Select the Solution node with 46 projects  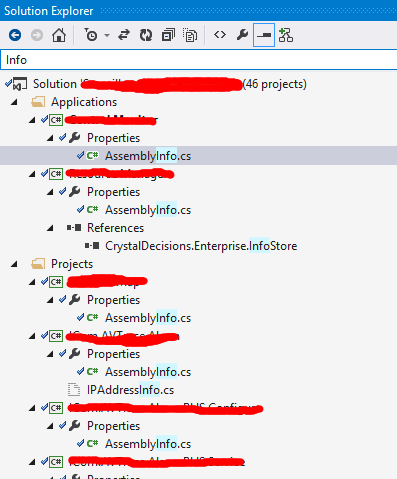169,84
